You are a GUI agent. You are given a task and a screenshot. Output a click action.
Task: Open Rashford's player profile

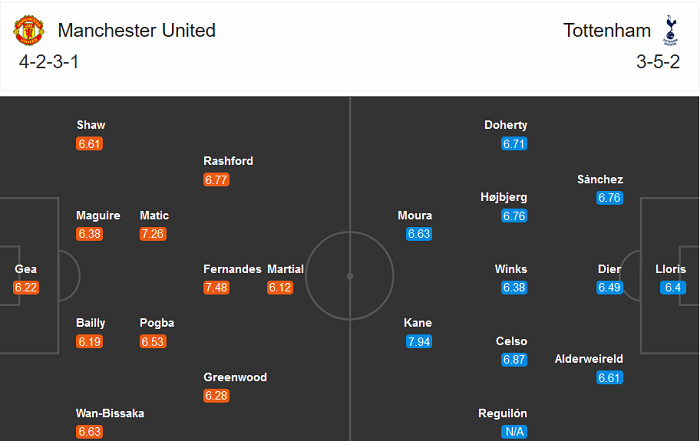point(228,161)
